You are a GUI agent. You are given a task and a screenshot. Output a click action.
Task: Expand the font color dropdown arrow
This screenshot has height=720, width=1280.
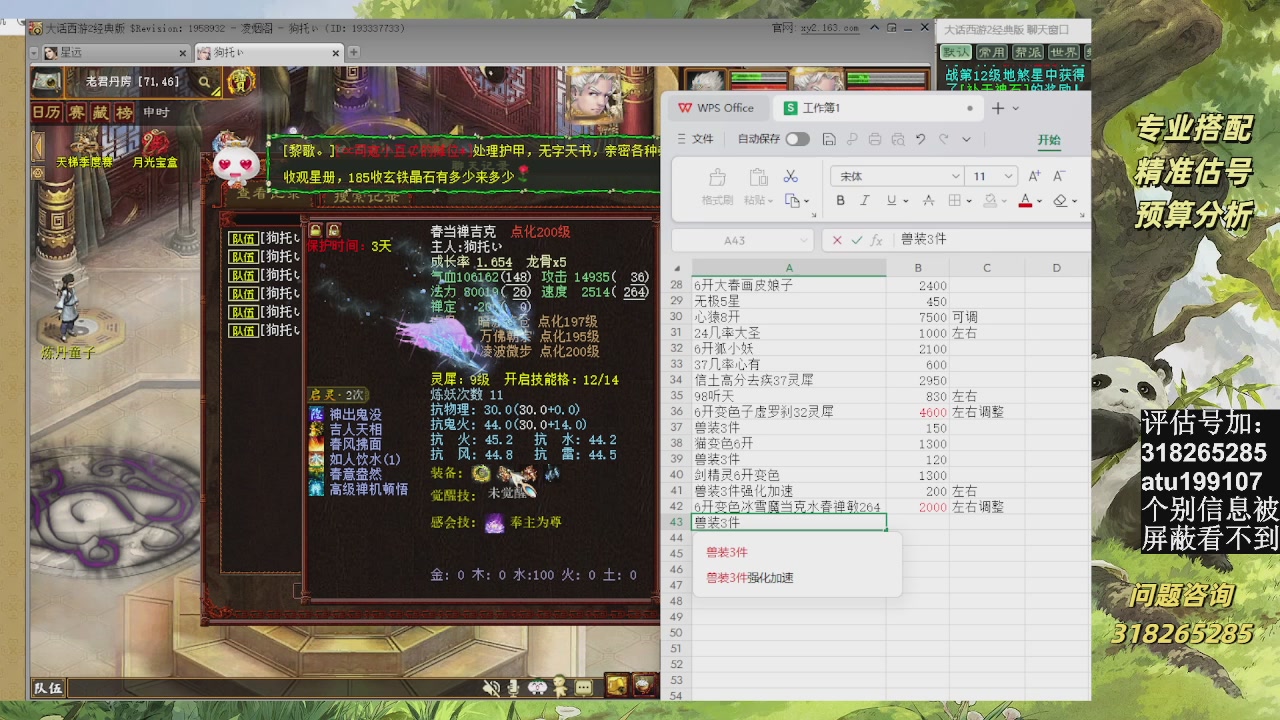[x=1039, y=201]
